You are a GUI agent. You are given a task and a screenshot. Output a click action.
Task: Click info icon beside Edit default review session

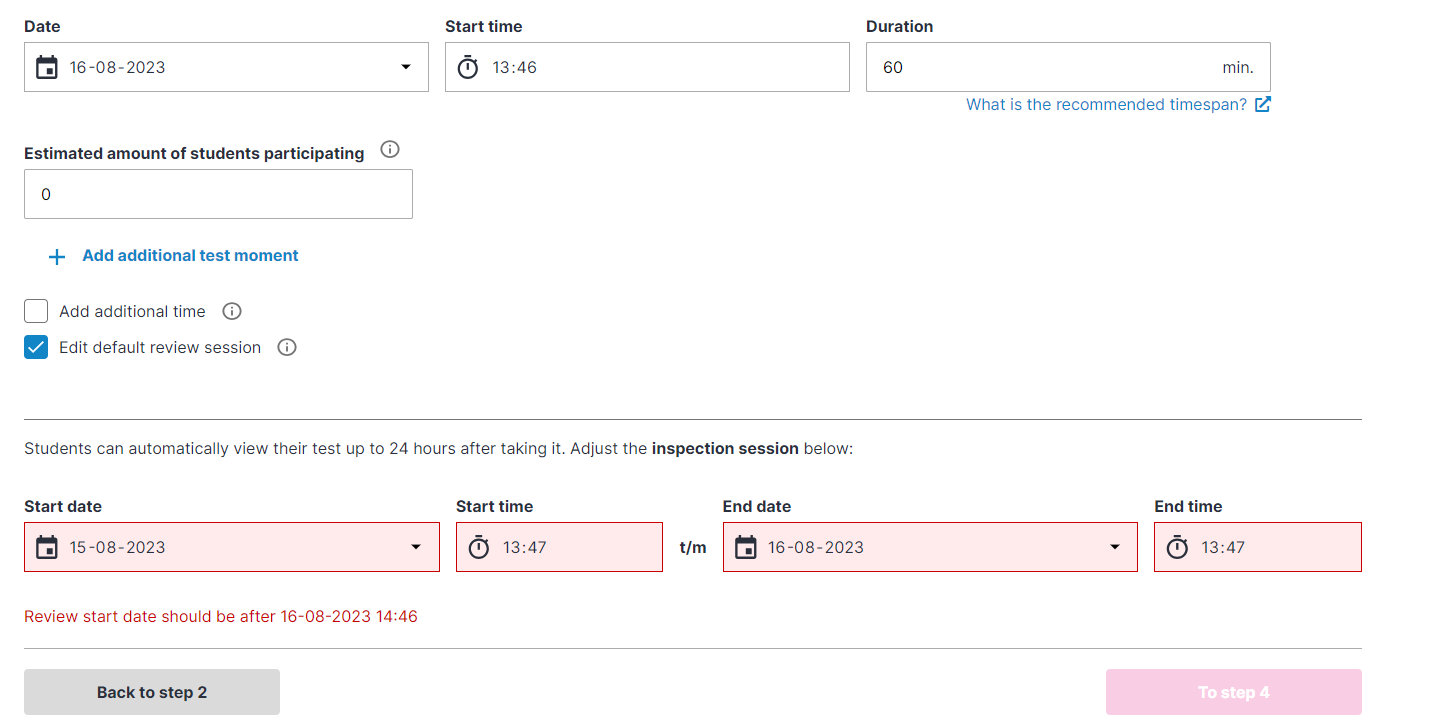pos(287,347)
